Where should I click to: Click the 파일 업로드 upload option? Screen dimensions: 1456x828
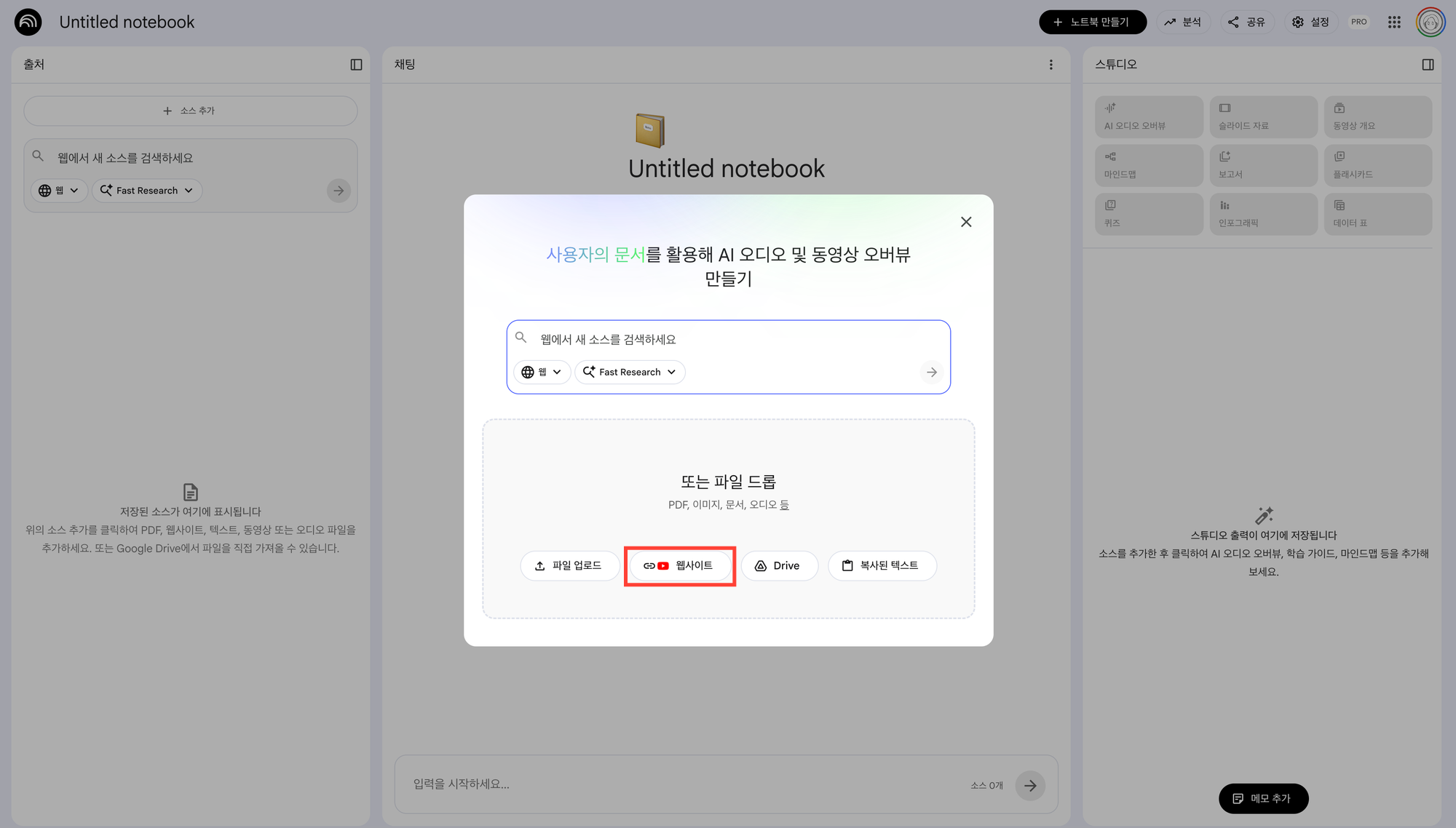coord(569,565)
